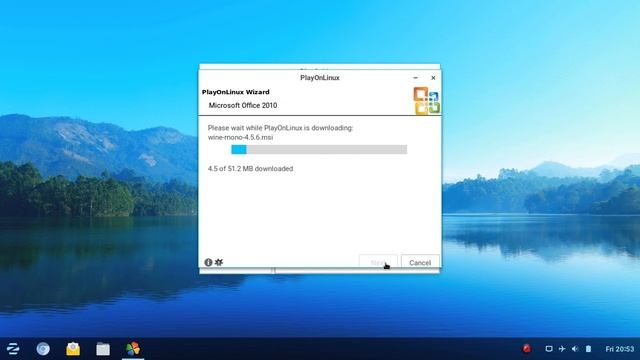Click the 'wine-mono-4.5.6.msi' filename text
Screen dimensions: 640x360
240,137
